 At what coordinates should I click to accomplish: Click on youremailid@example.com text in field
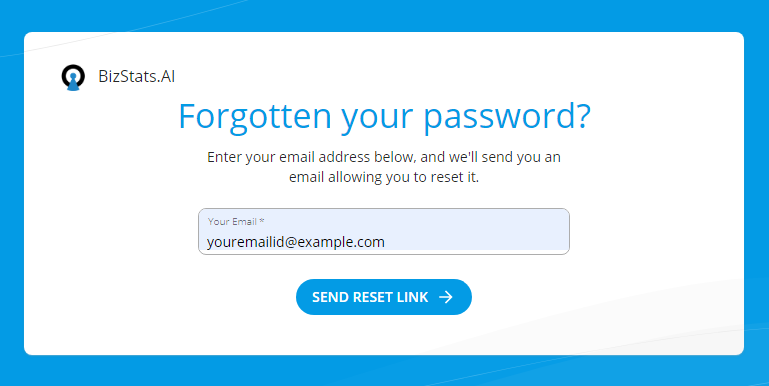pos(296,242)
